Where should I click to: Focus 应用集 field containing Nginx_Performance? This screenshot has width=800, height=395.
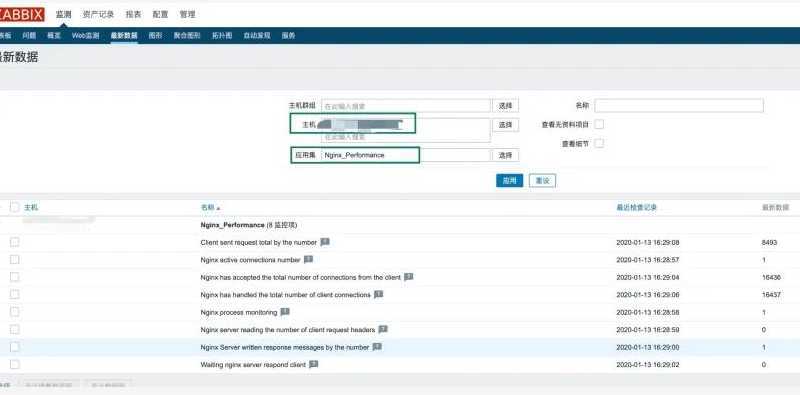(406, 155)
